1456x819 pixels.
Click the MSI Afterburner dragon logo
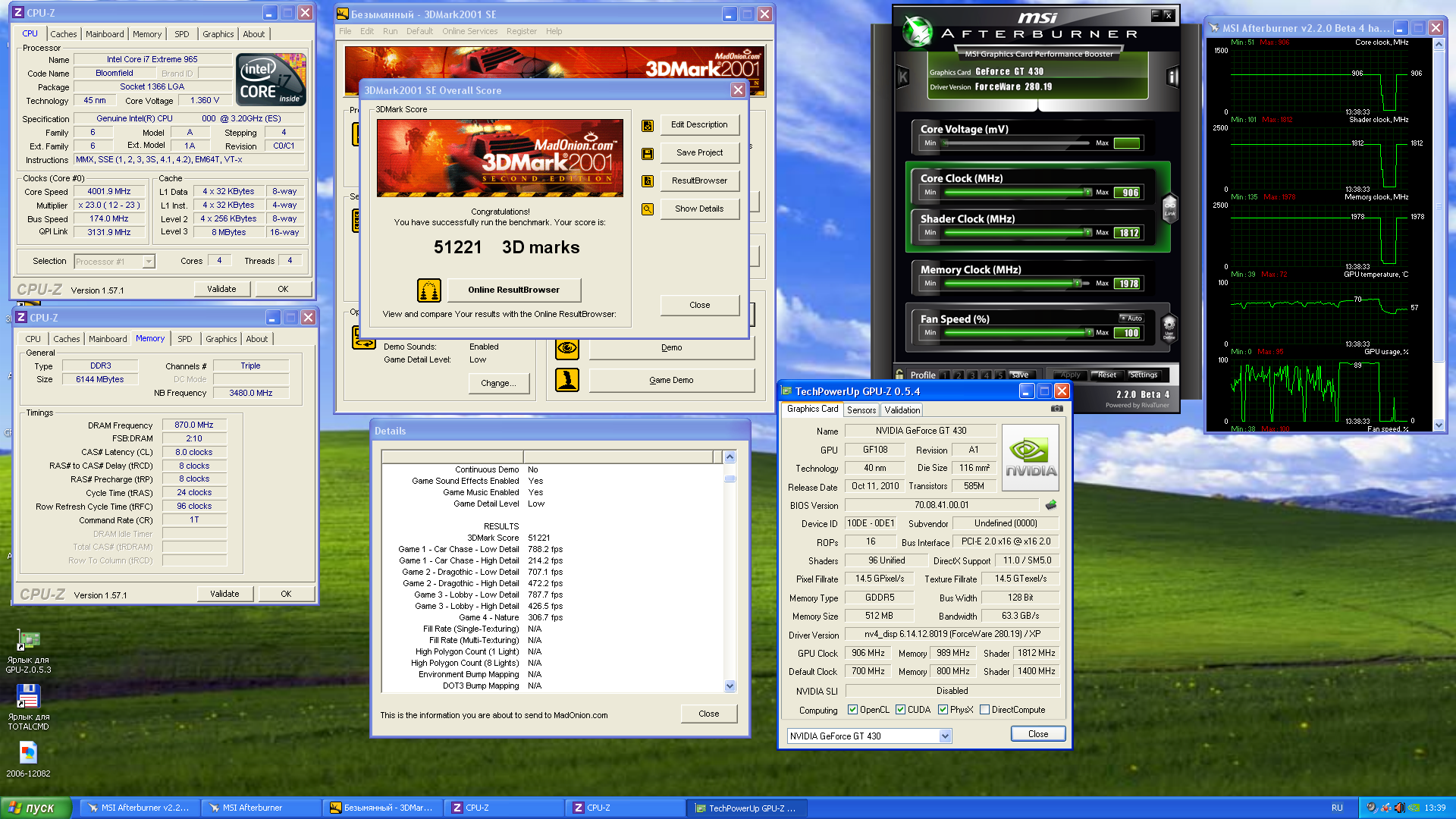[x=918, y=32]
